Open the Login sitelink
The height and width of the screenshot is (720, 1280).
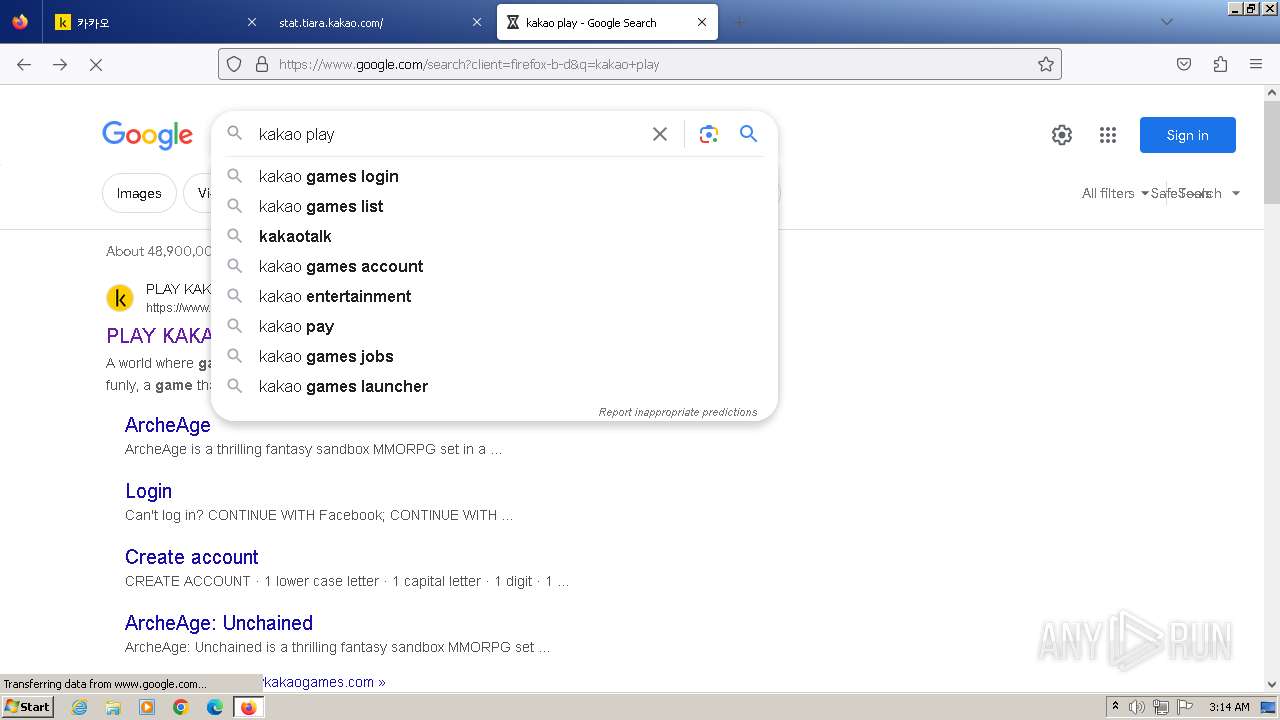coord(149,491)
